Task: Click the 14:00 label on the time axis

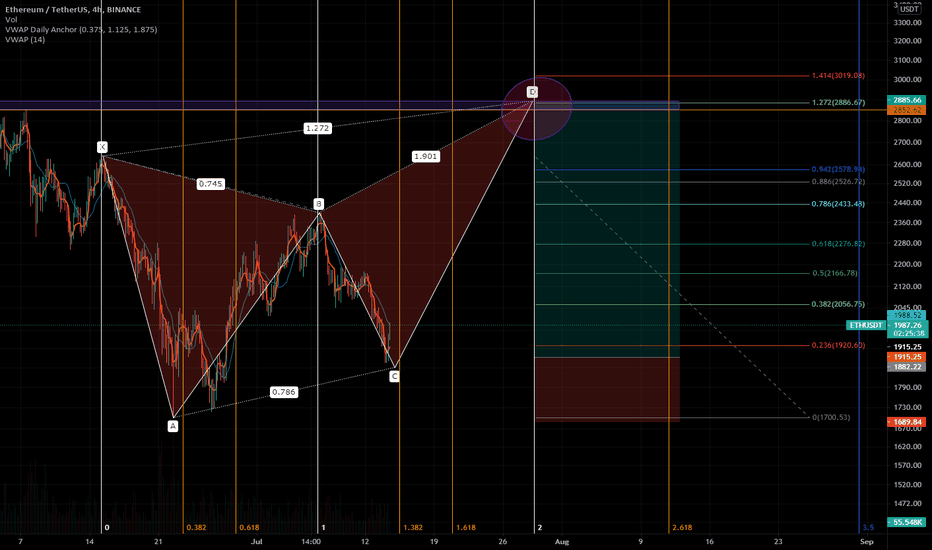Action: (311, 542)
